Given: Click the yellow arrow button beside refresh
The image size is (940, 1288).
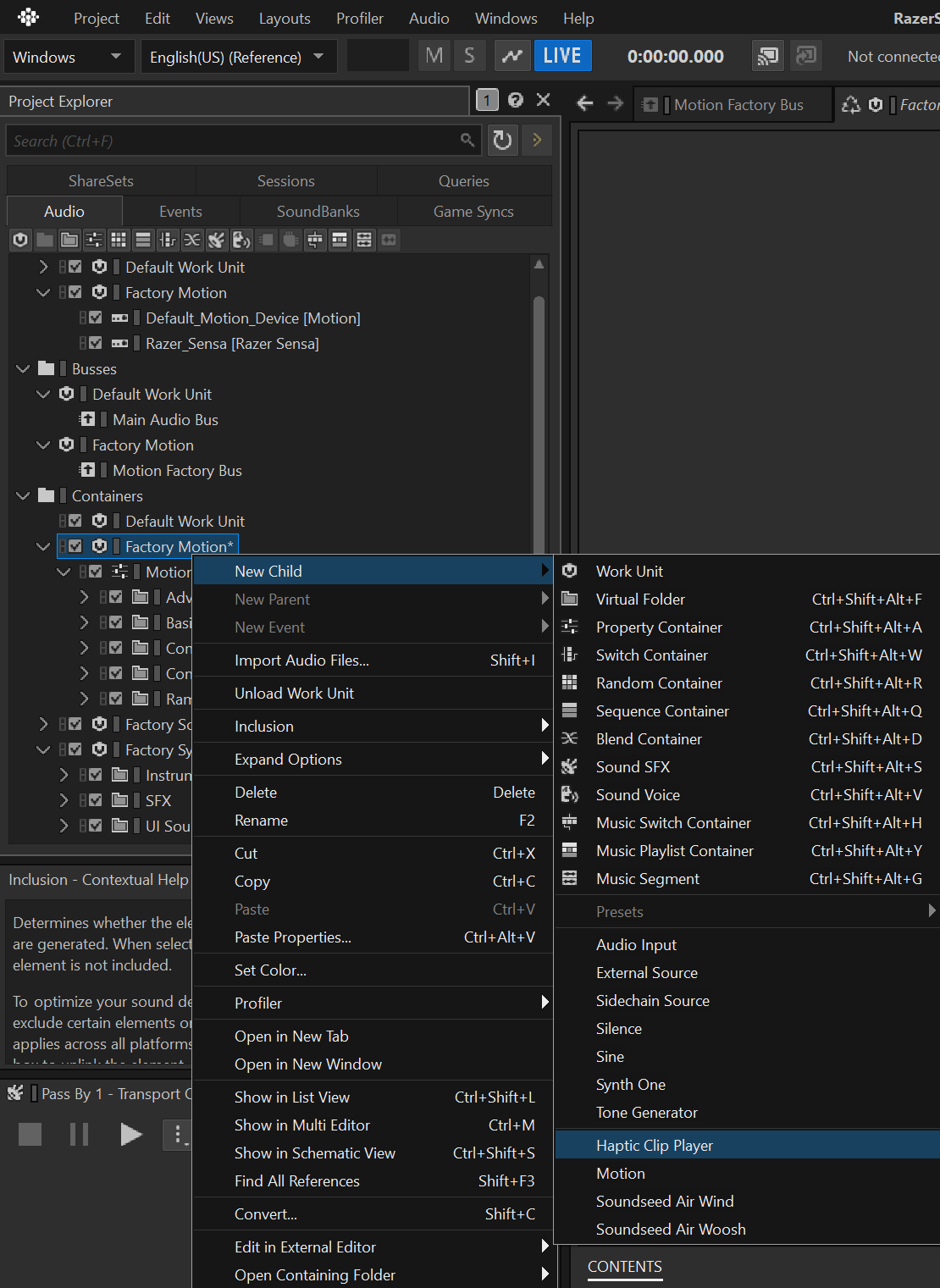Looking at the screenshot, I should [x=537, y=140].
